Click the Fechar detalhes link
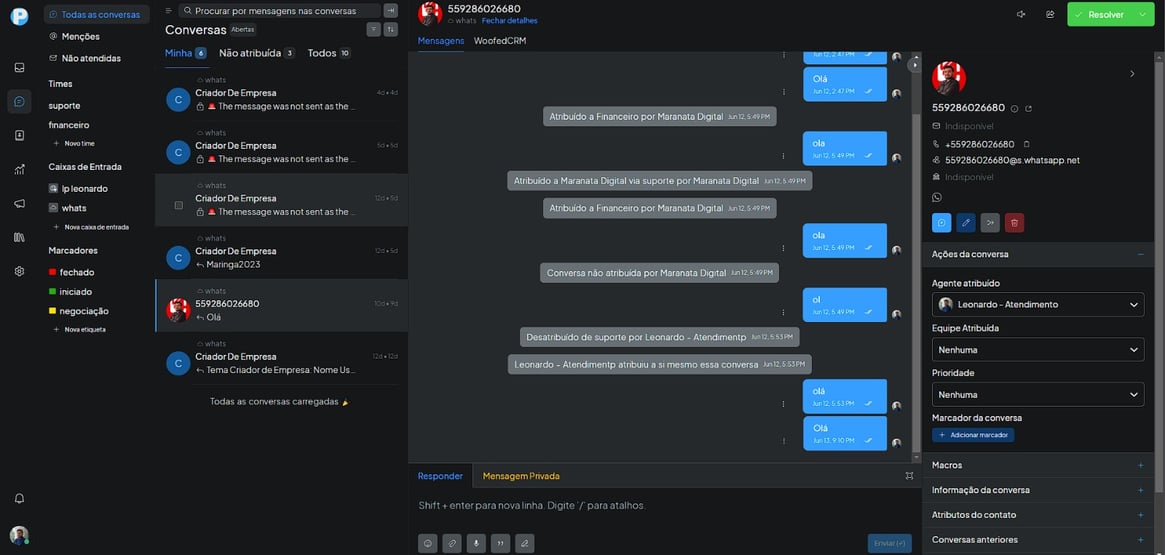 point(509,21)
